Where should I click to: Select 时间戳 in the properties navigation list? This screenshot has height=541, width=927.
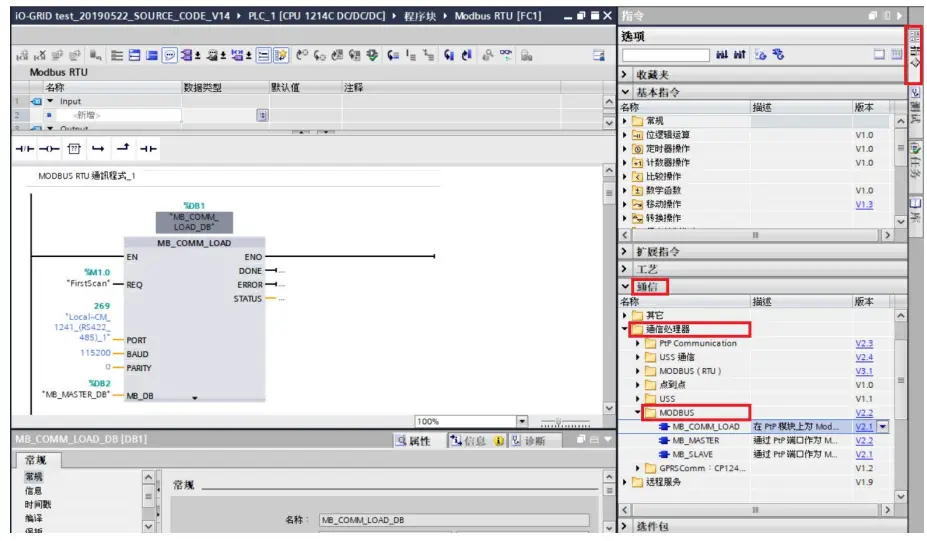point(38,504)
